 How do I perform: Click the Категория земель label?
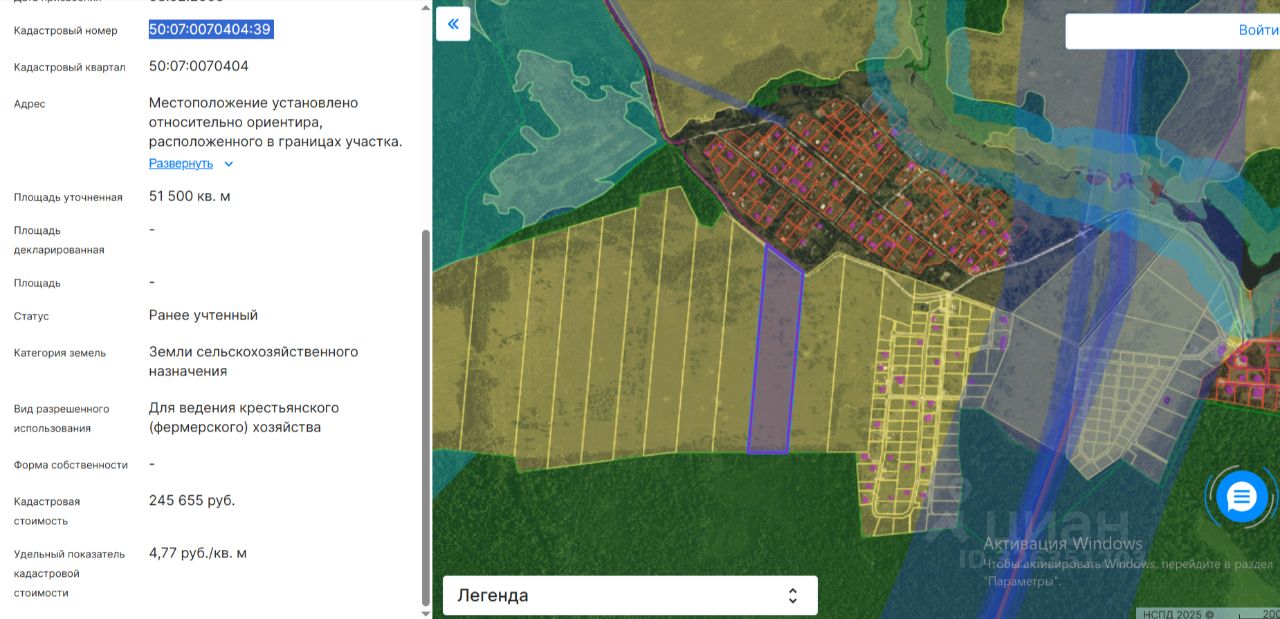(x=60, y=353)
